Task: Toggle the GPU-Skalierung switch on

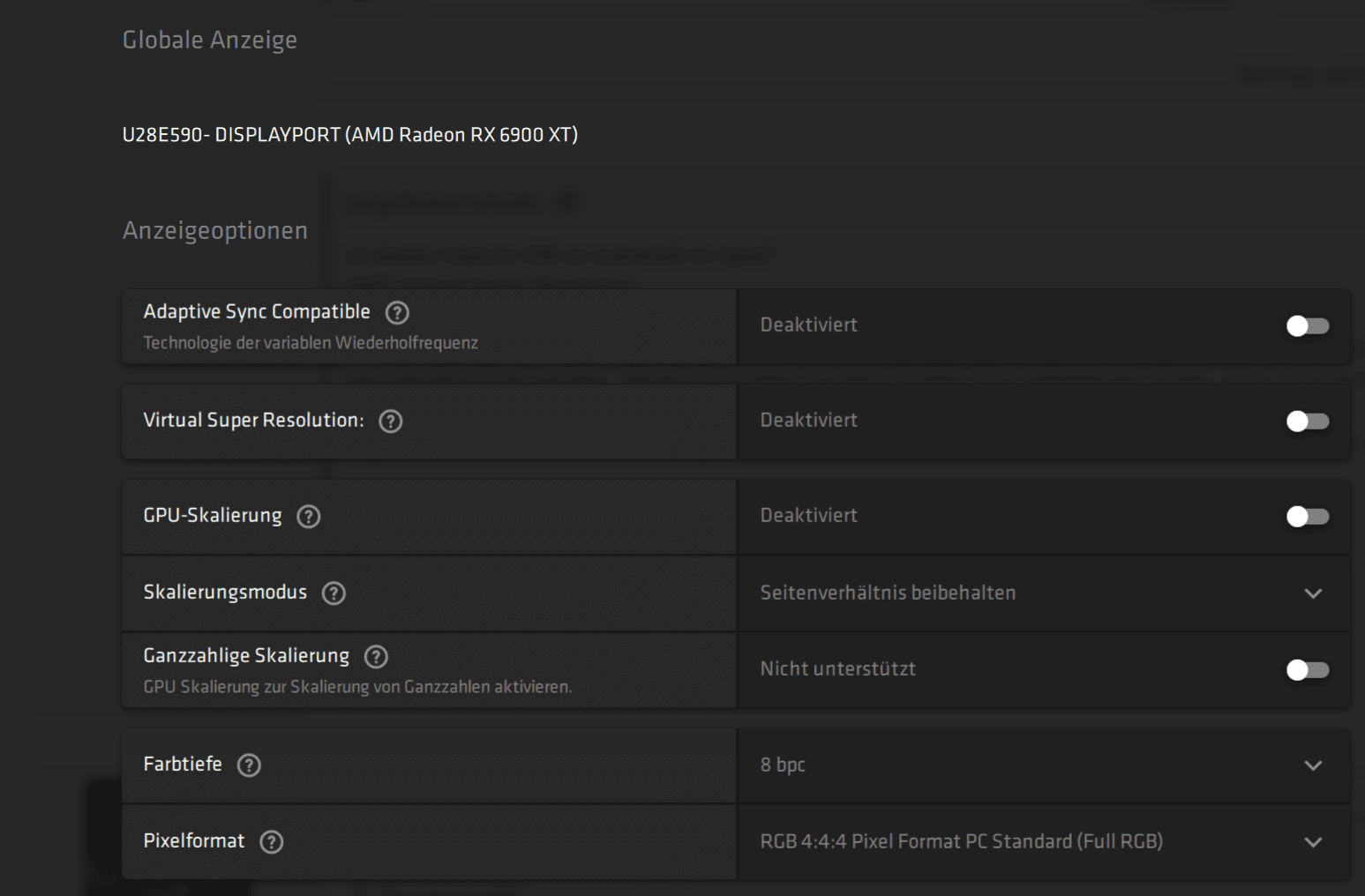Action: coord(1307,517)
